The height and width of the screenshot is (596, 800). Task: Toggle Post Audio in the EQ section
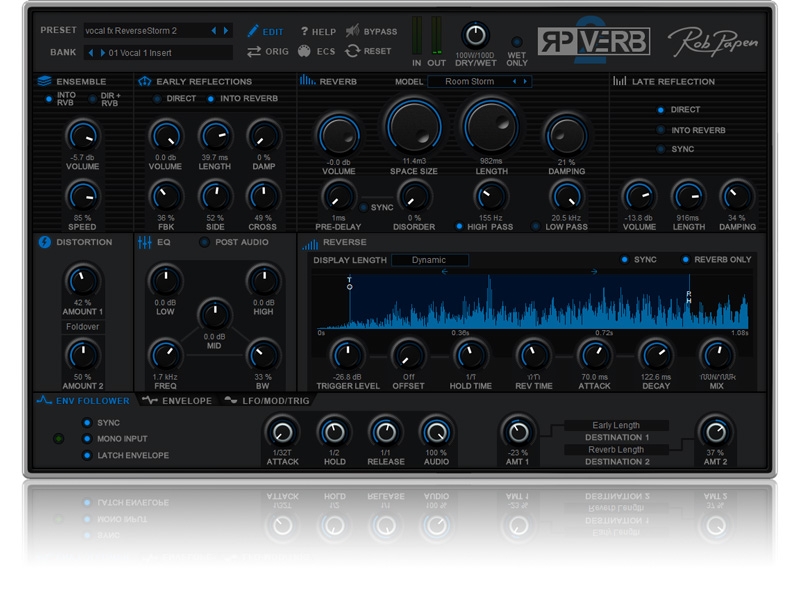[x=205, y=242]
